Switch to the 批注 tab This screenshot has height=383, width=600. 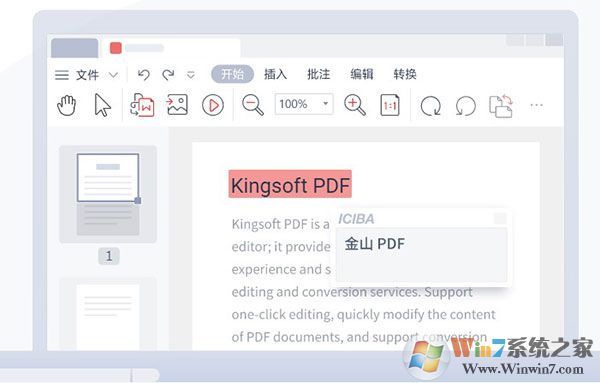[x=318, y=74]
